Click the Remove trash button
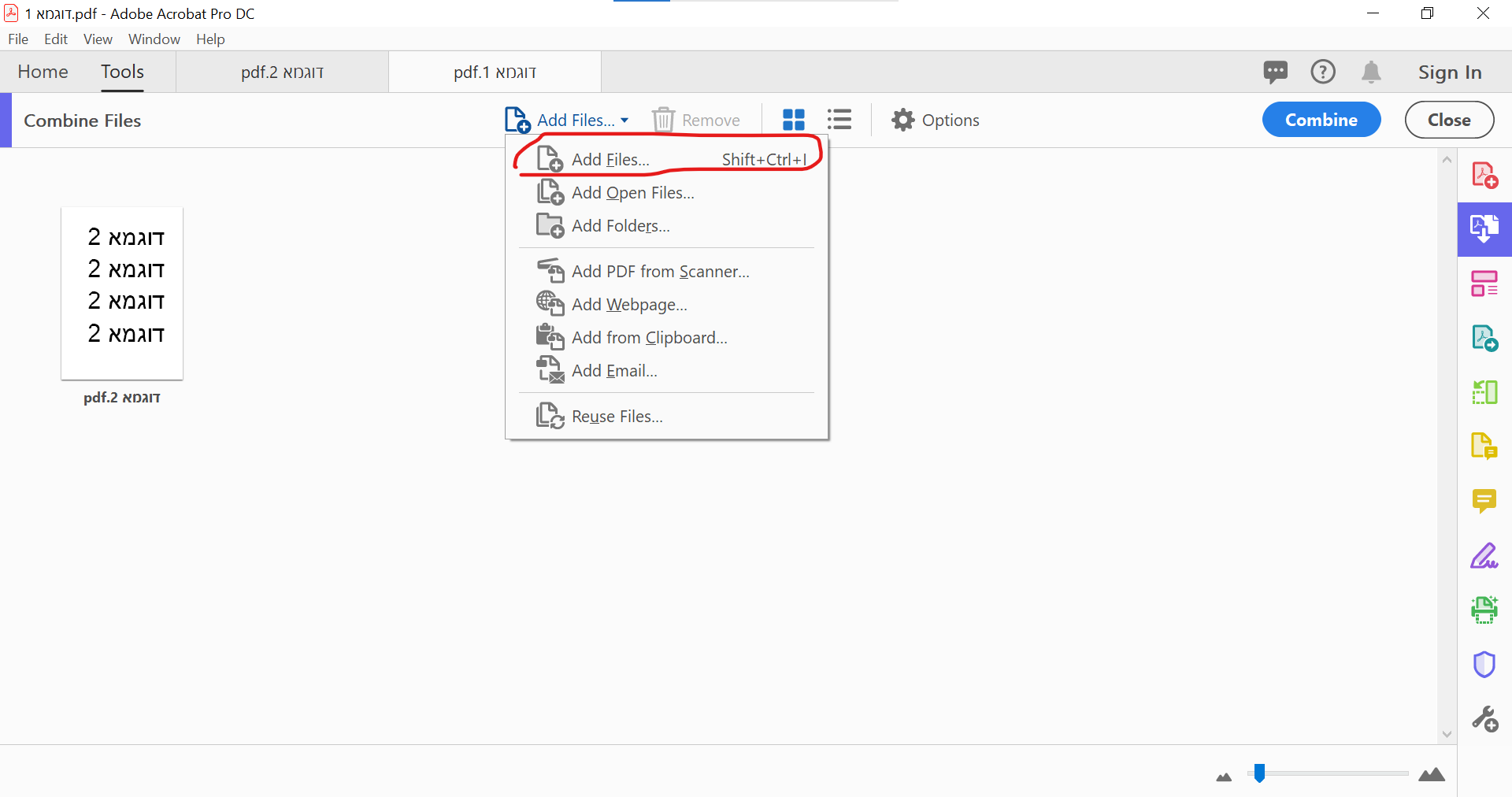This screenshot has width=1512, height=797. (696, 120)
